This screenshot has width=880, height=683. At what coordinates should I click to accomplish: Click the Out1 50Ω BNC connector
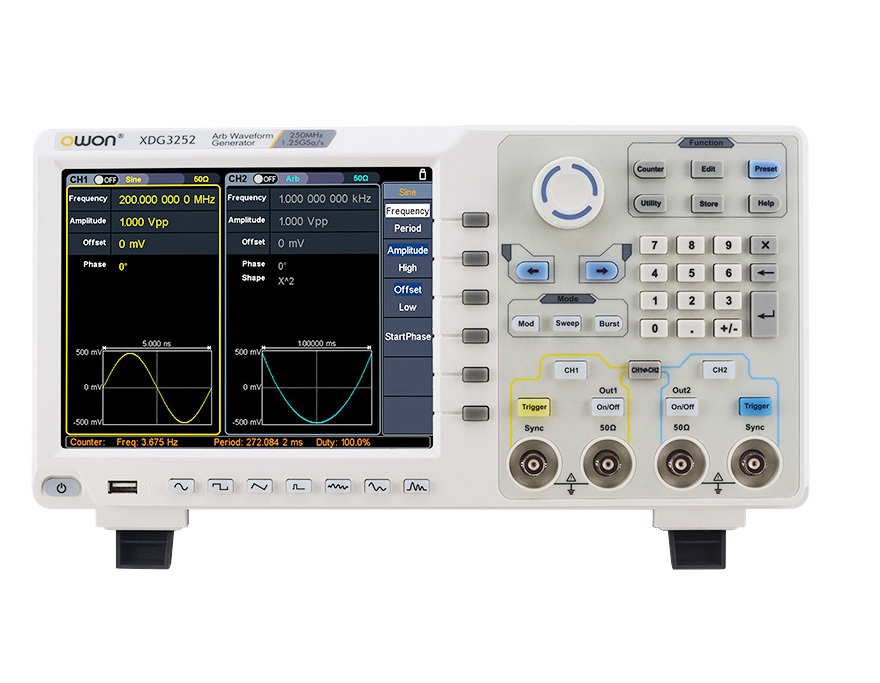pos(607,464)
